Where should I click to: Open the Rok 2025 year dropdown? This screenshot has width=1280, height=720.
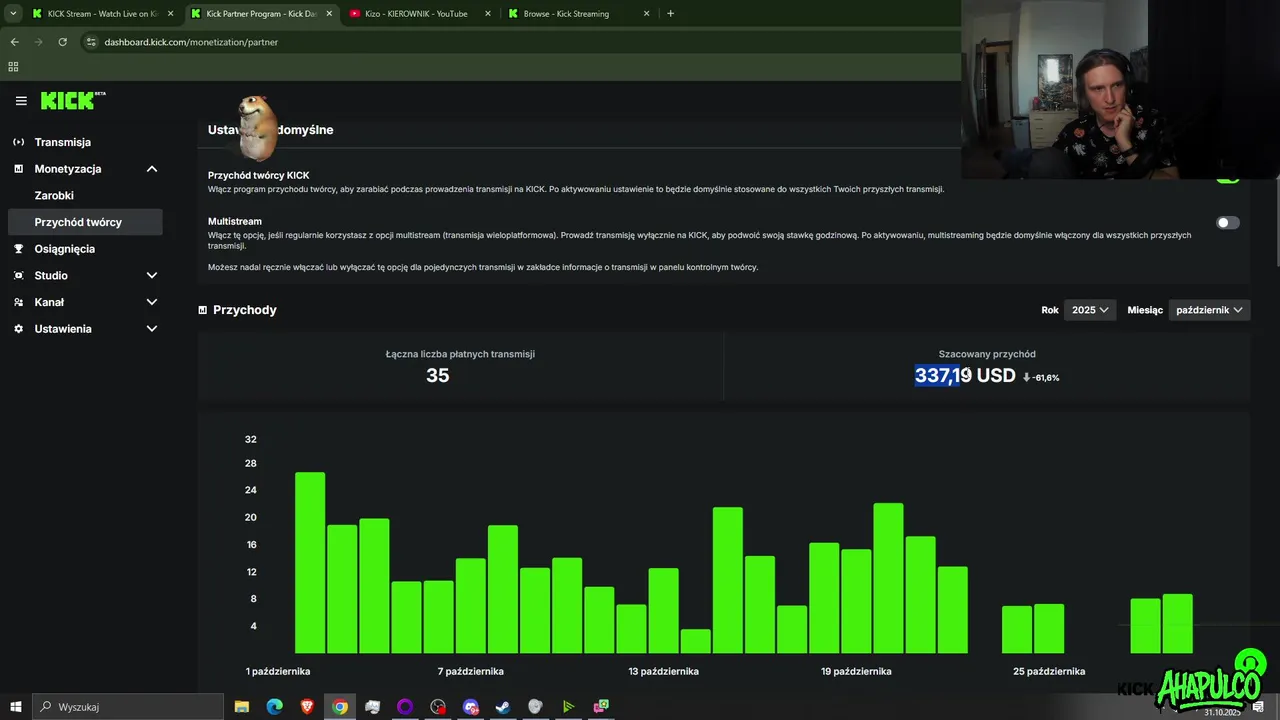[x=1089, y=310]
